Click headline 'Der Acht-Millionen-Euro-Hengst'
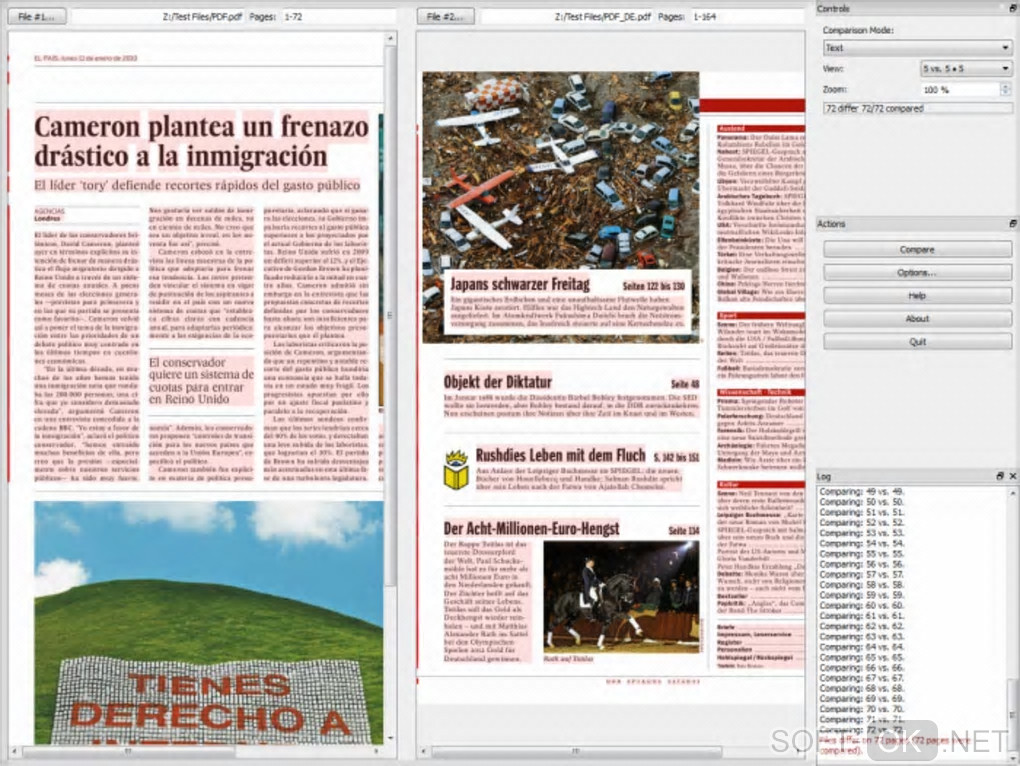1020x766 pixels. [x=531, y=528]
